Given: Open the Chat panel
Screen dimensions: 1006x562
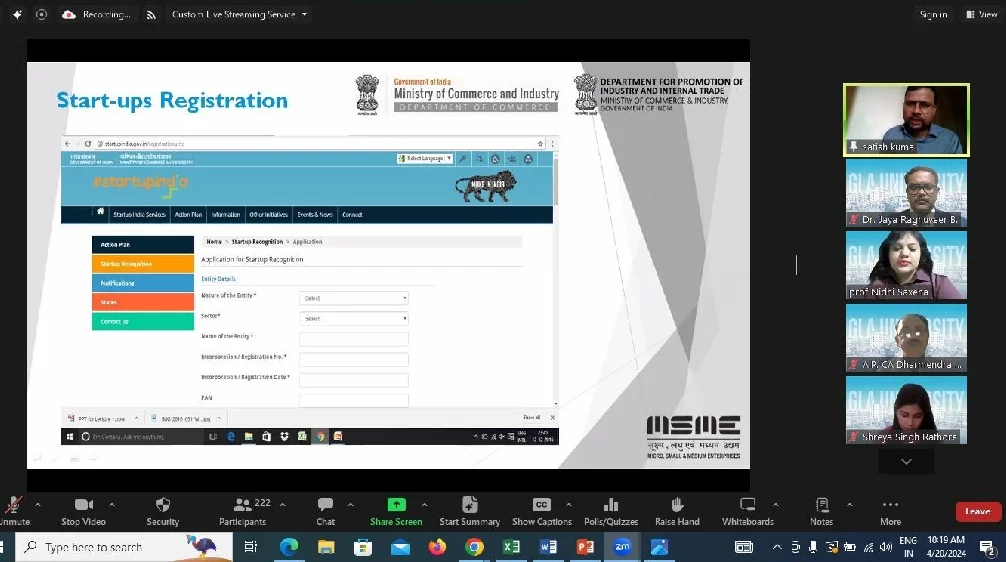Looking at the screenshot, I should pos(325,505).
